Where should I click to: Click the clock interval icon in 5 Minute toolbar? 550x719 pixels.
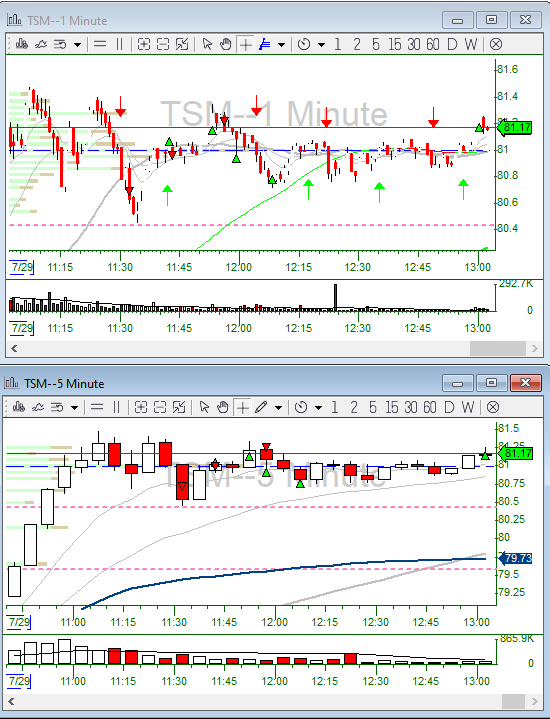[300, 407]
